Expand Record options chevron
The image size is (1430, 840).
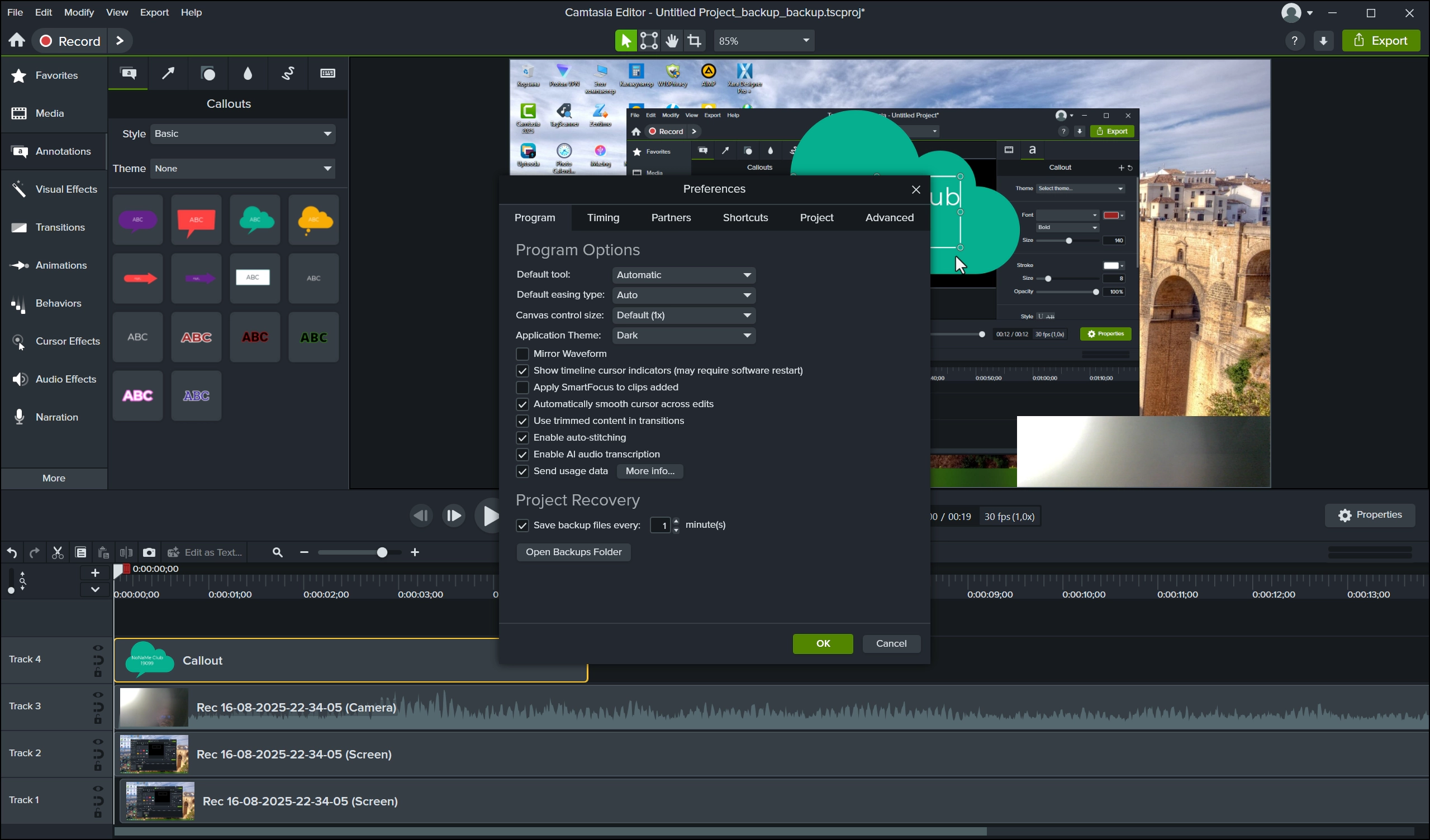(x=120, y=41)
